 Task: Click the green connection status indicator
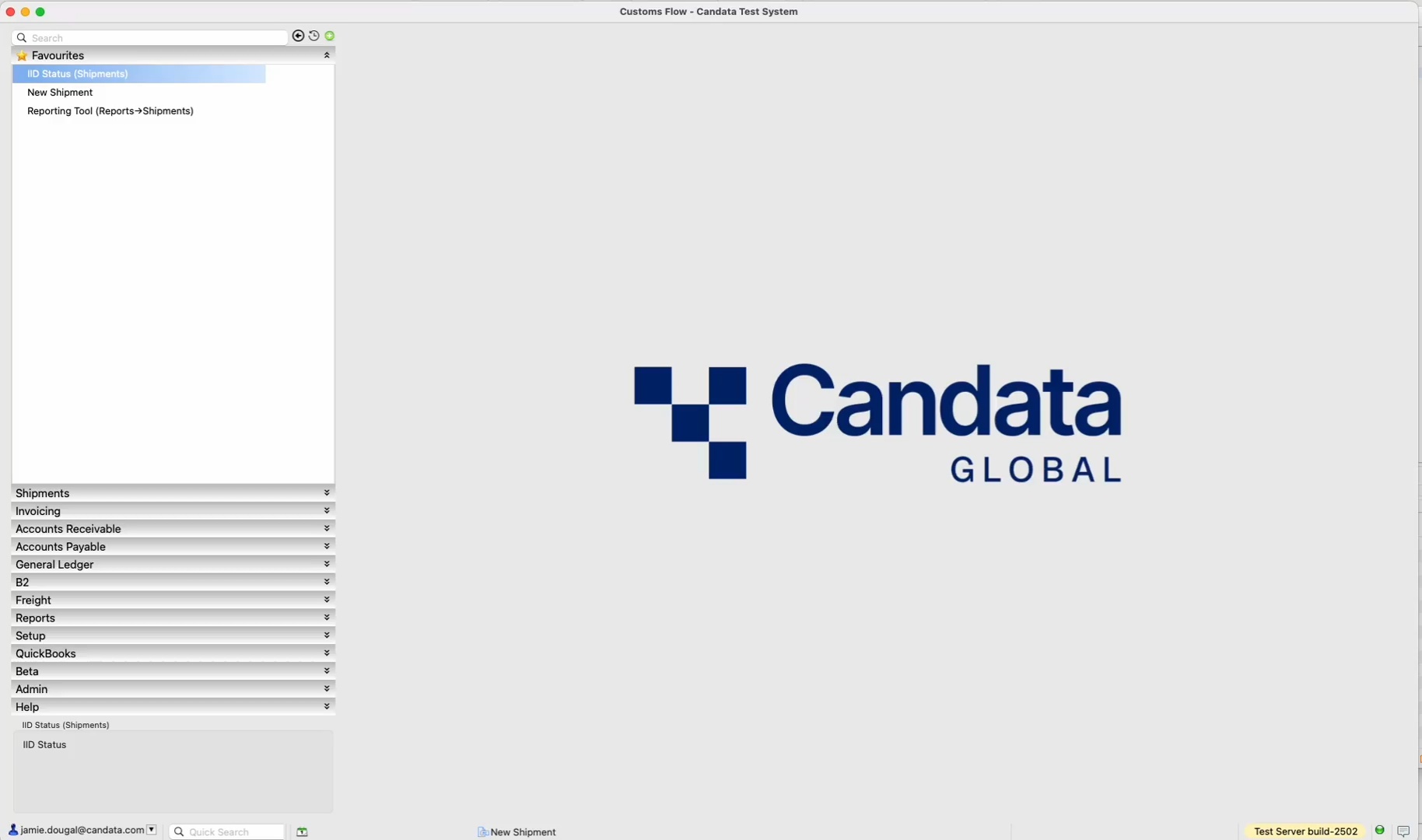(x=1380, y=831)
